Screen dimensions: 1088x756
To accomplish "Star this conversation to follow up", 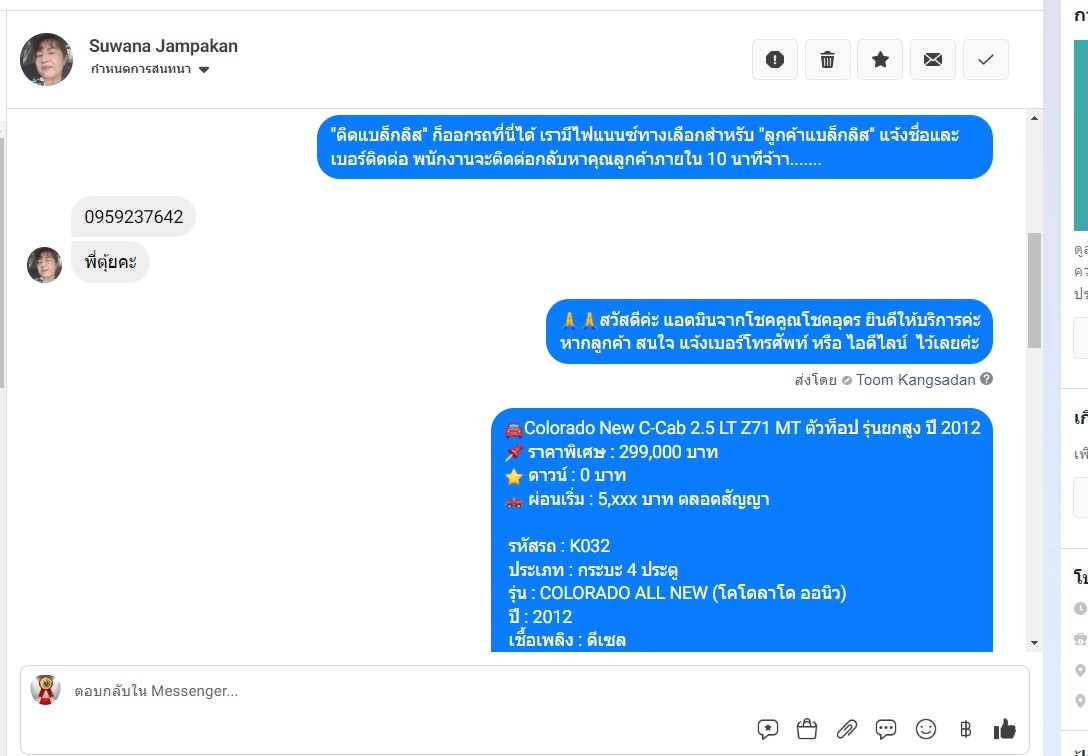I will pos(880,60).
